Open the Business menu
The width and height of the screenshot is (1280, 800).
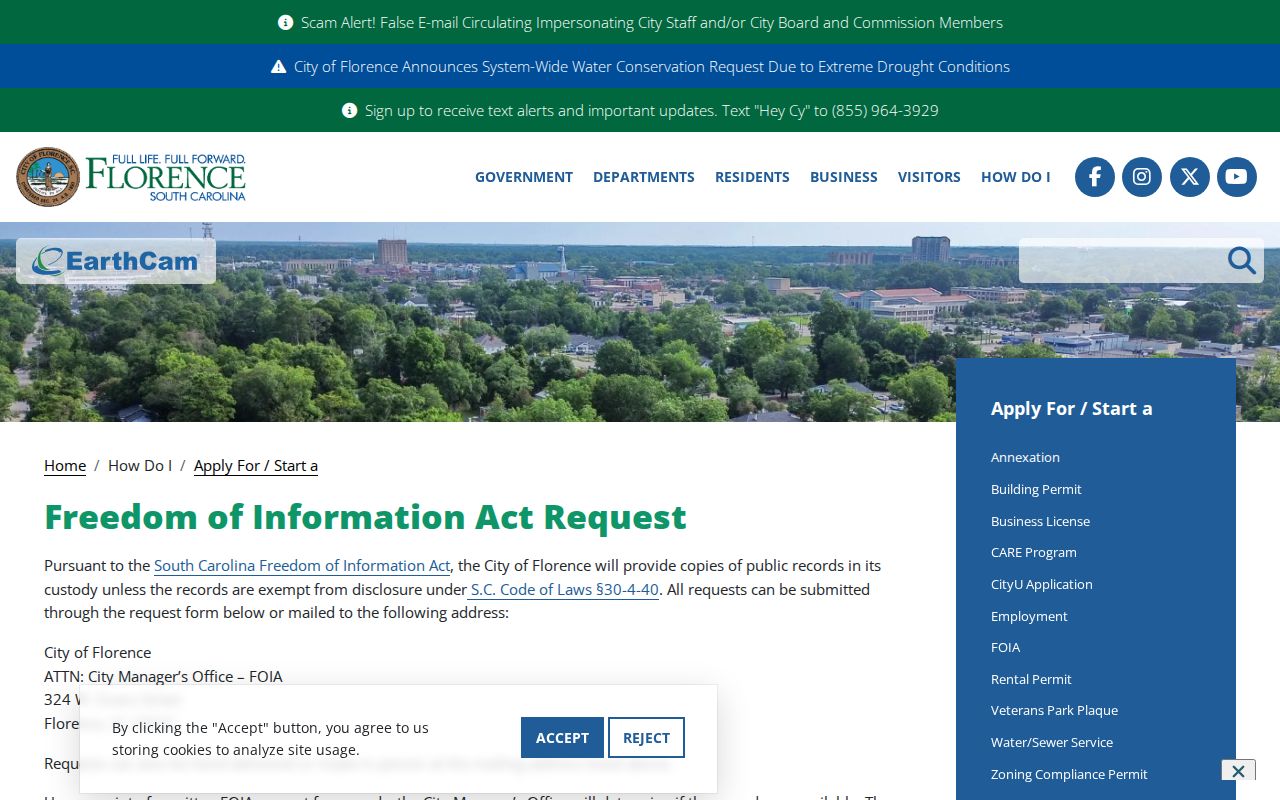click(844, 177)
